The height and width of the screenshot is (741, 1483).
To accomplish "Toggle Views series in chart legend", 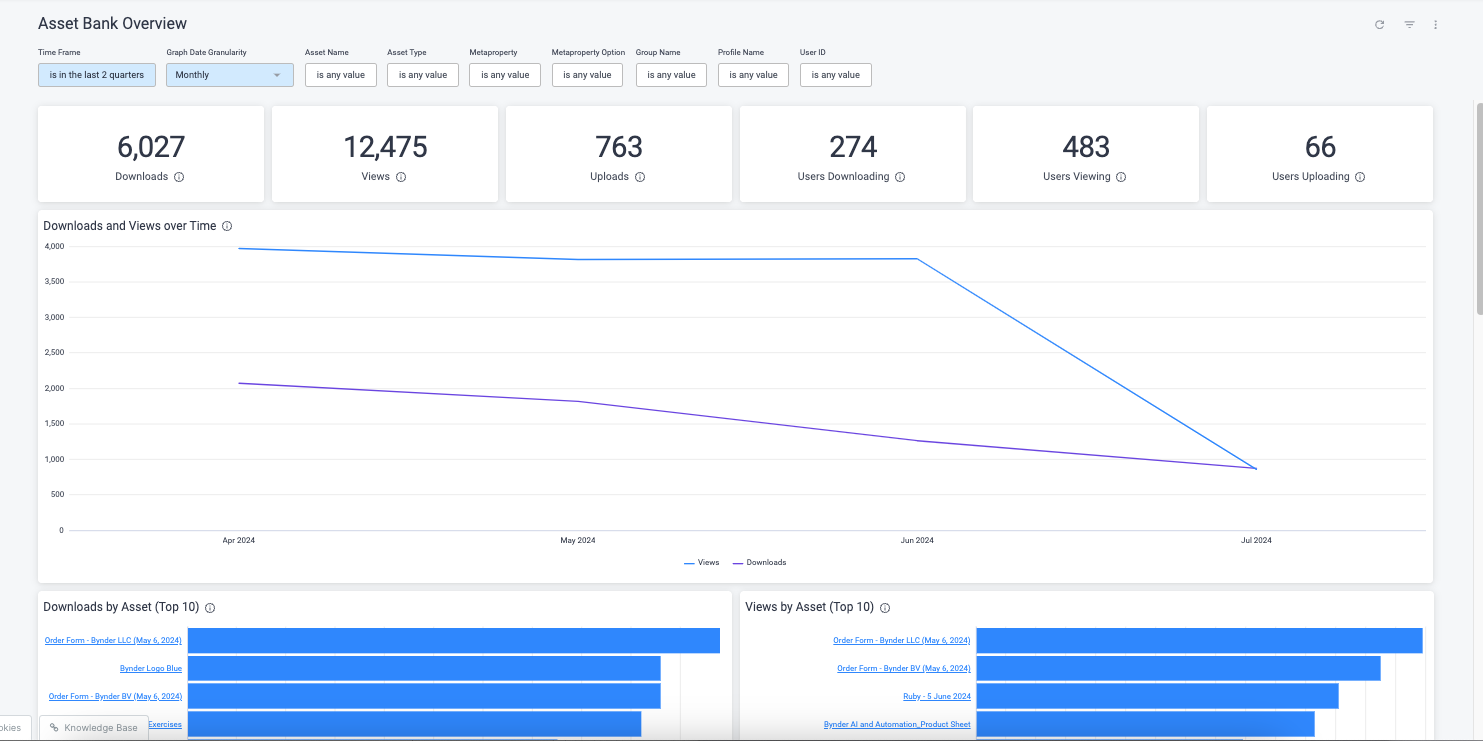I will (702, 563).
